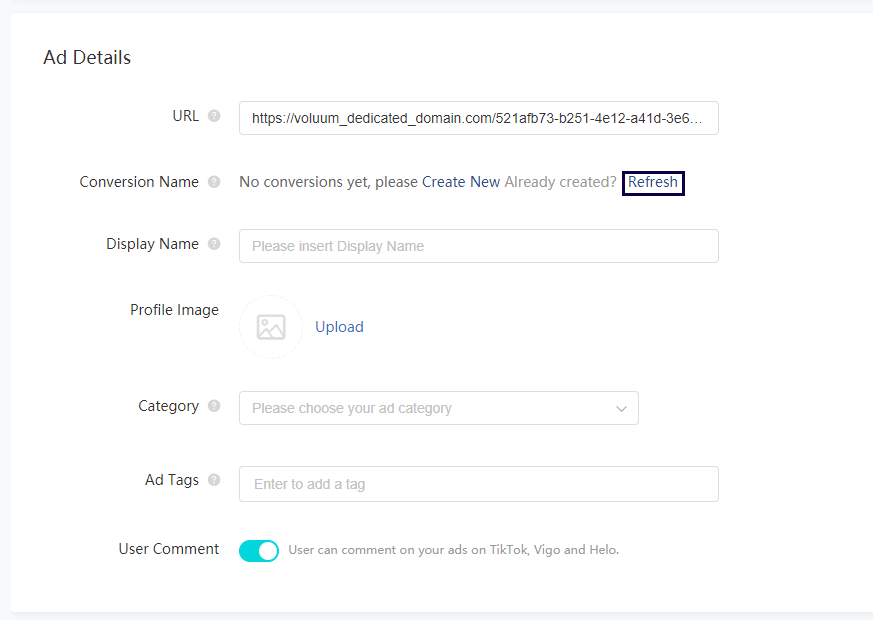Click the Ad Tags entry field
The width and height of the screenshot is (873, 620).
[x=478, y=484]
